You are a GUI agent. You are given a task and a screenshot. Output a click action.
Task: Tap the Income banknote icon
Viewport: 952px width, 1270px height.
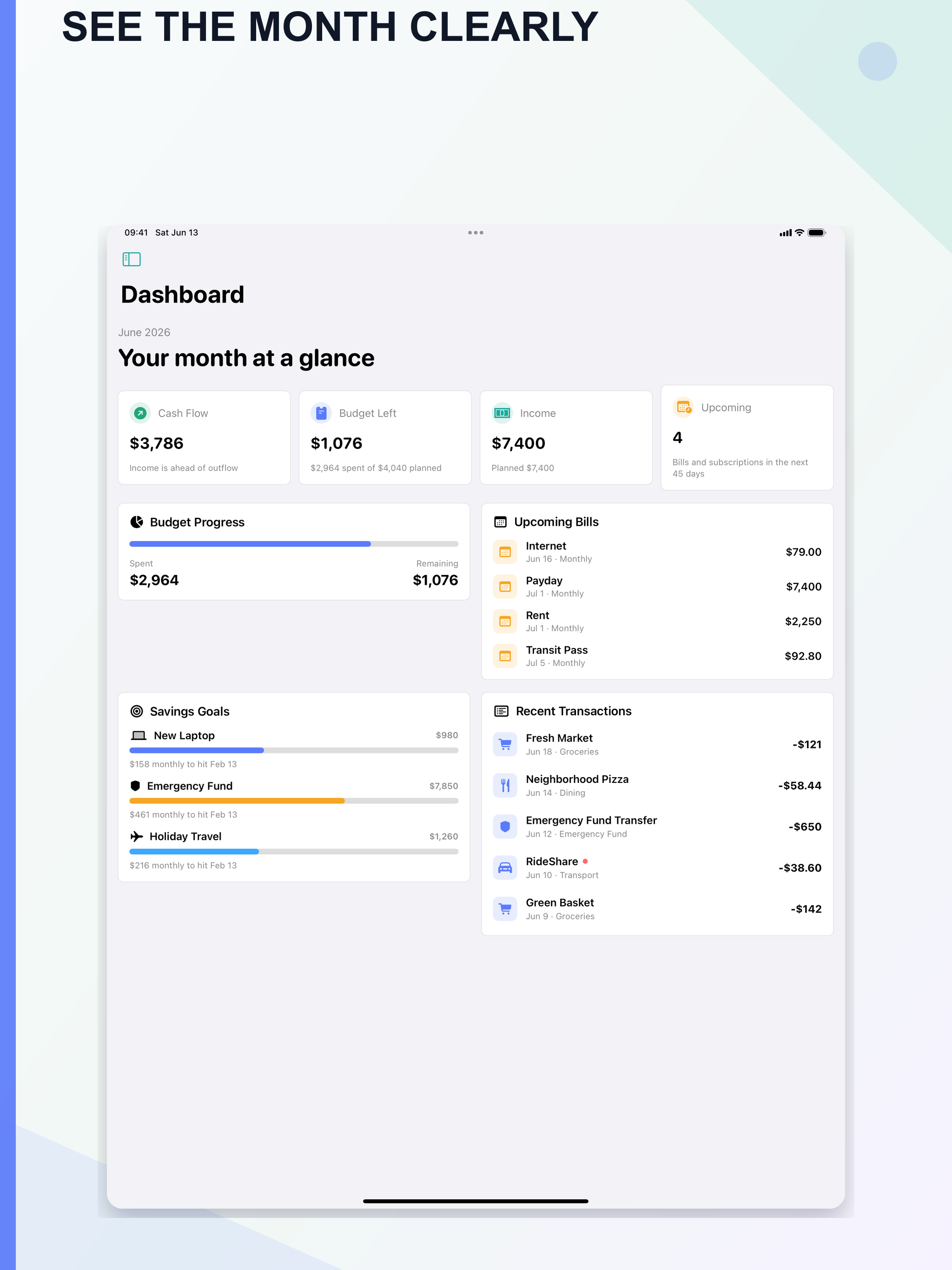click(x=502, y=413)
